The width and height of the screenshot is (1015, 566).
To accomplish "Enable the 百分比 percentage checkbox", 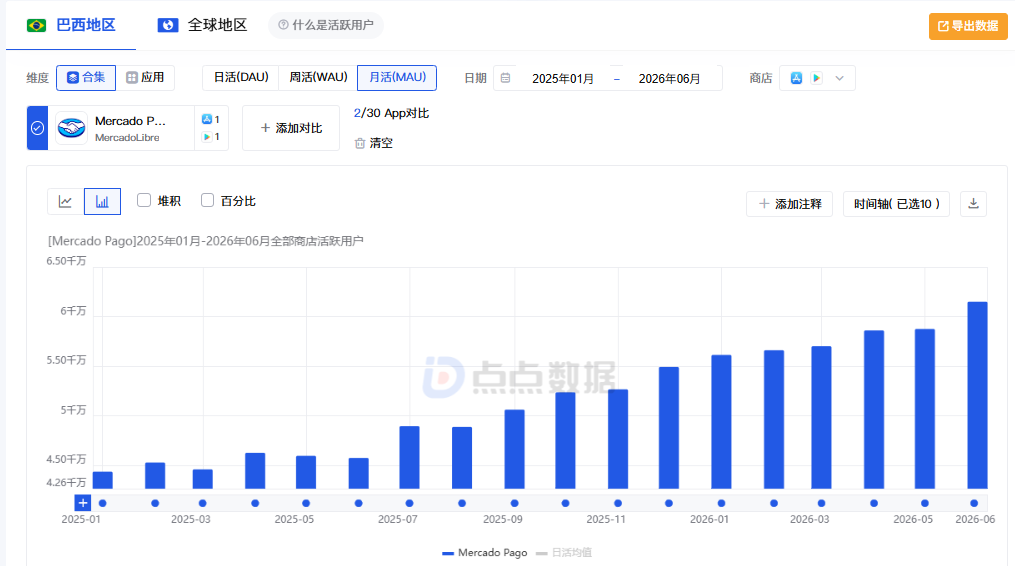I will point(207,200).
